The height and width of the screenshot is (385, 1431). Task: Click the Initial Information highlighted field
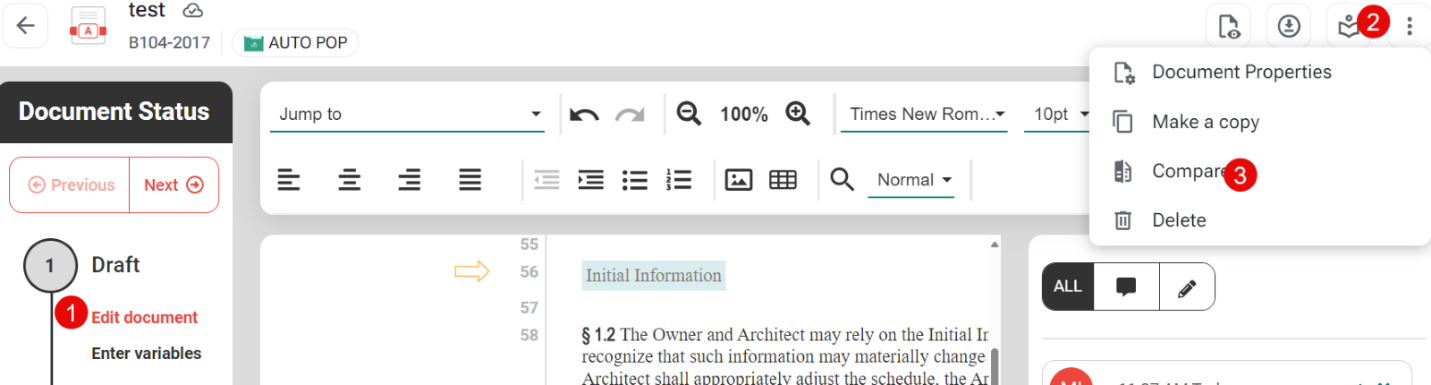(653, 275)
